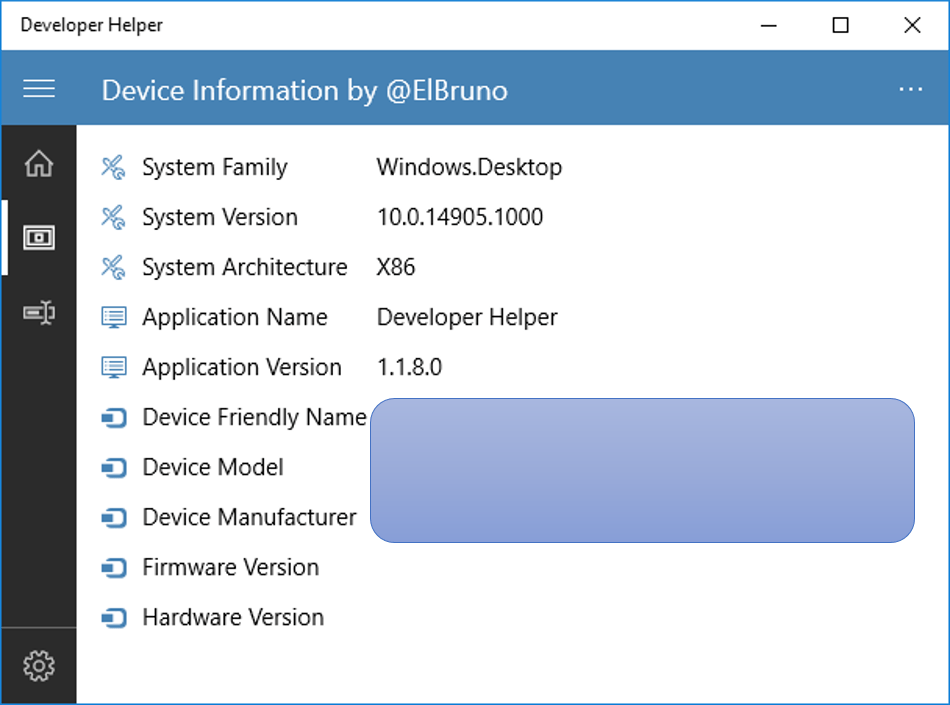Click the System Version row icon
The image size is (950, 705).
tap(114, 217)
